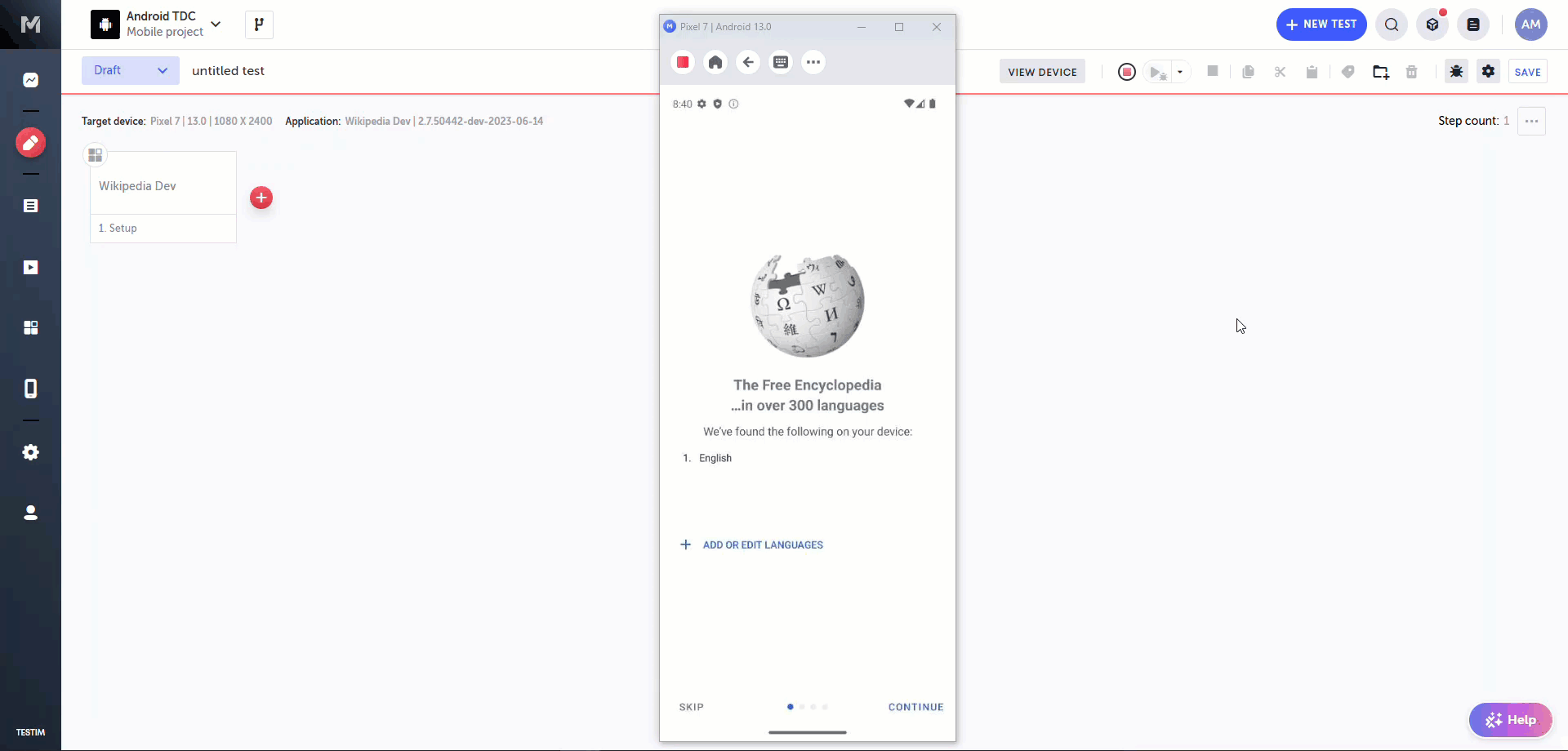Click "The Free Encyclopedia" heading text
This screenshot has height=751, width=1568.
(808, 385)
